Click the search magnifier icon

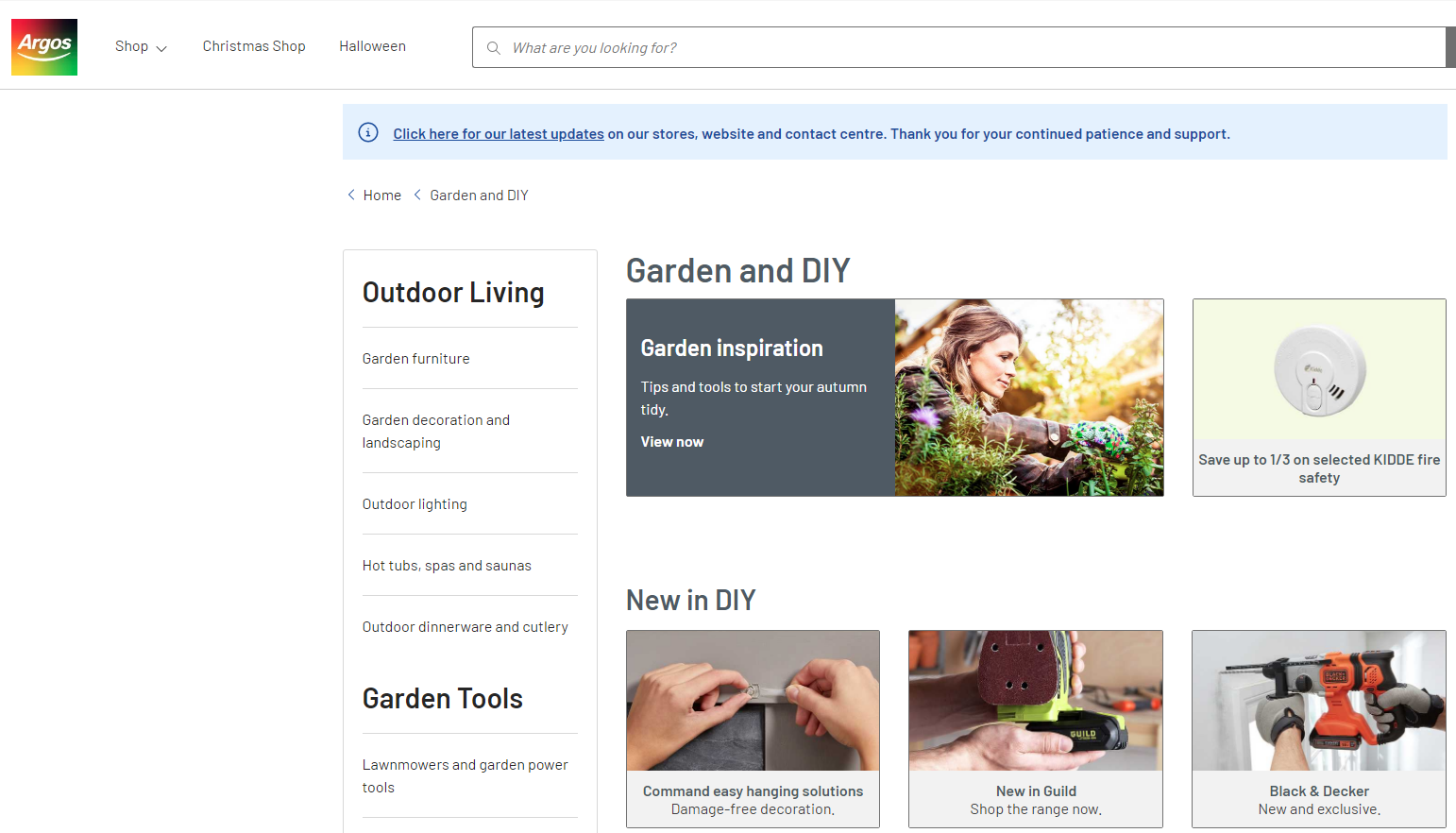pos(493,48)
